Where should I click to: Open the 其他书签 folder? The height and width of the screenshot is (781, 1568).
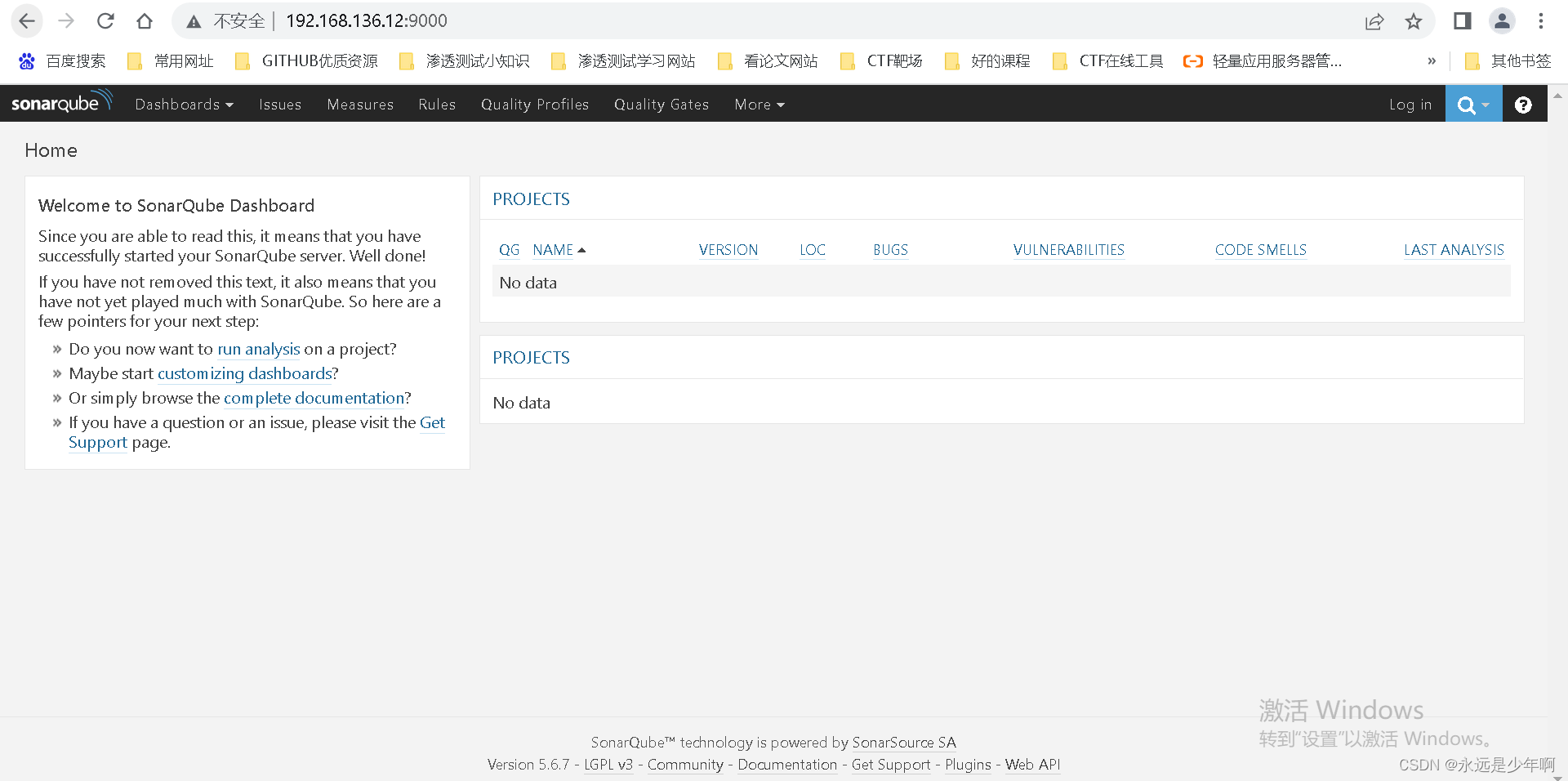pyautogui.click(x=1508, y=61)
